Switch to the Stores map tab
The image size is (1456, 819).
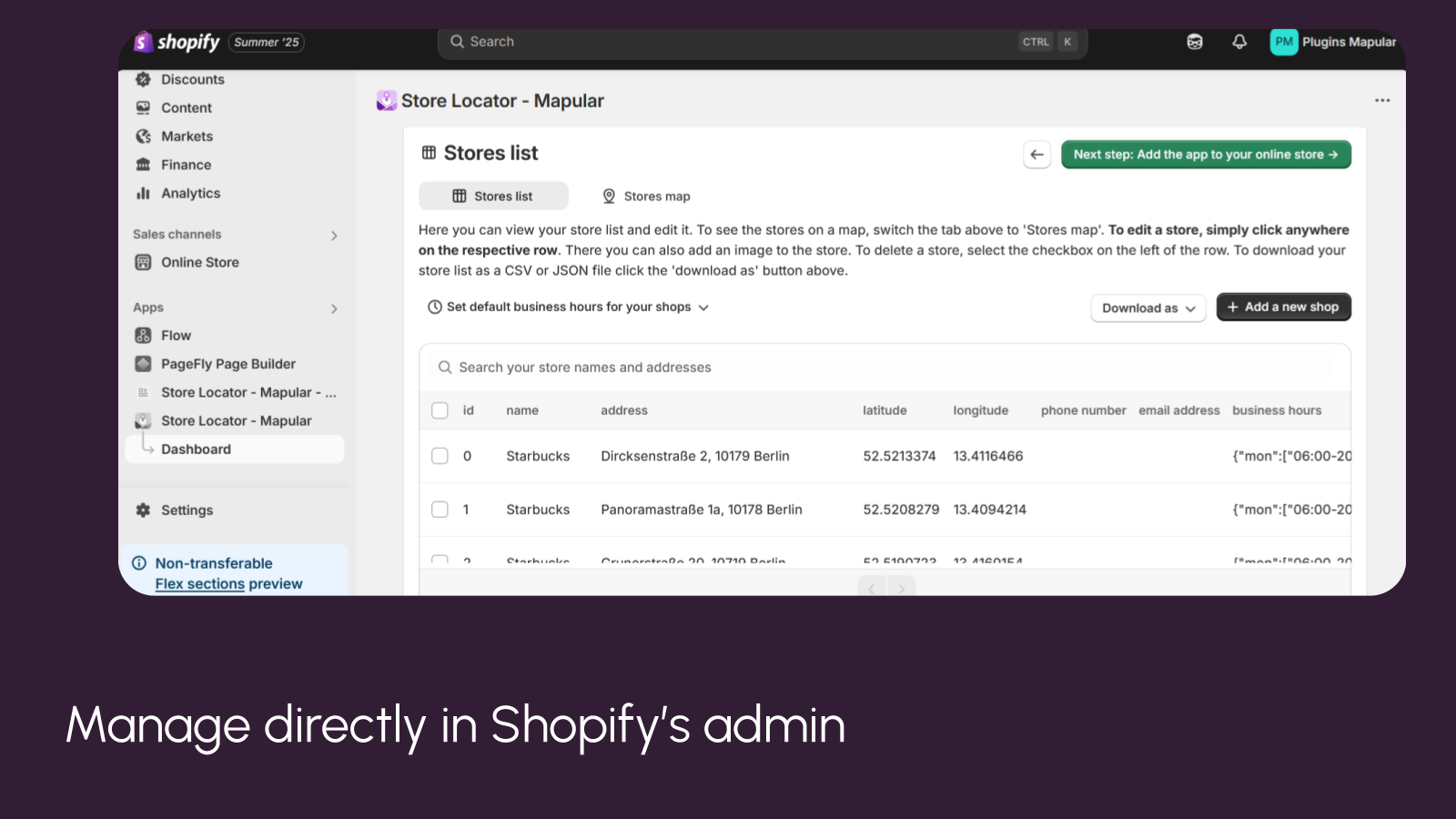click(646, 196)
